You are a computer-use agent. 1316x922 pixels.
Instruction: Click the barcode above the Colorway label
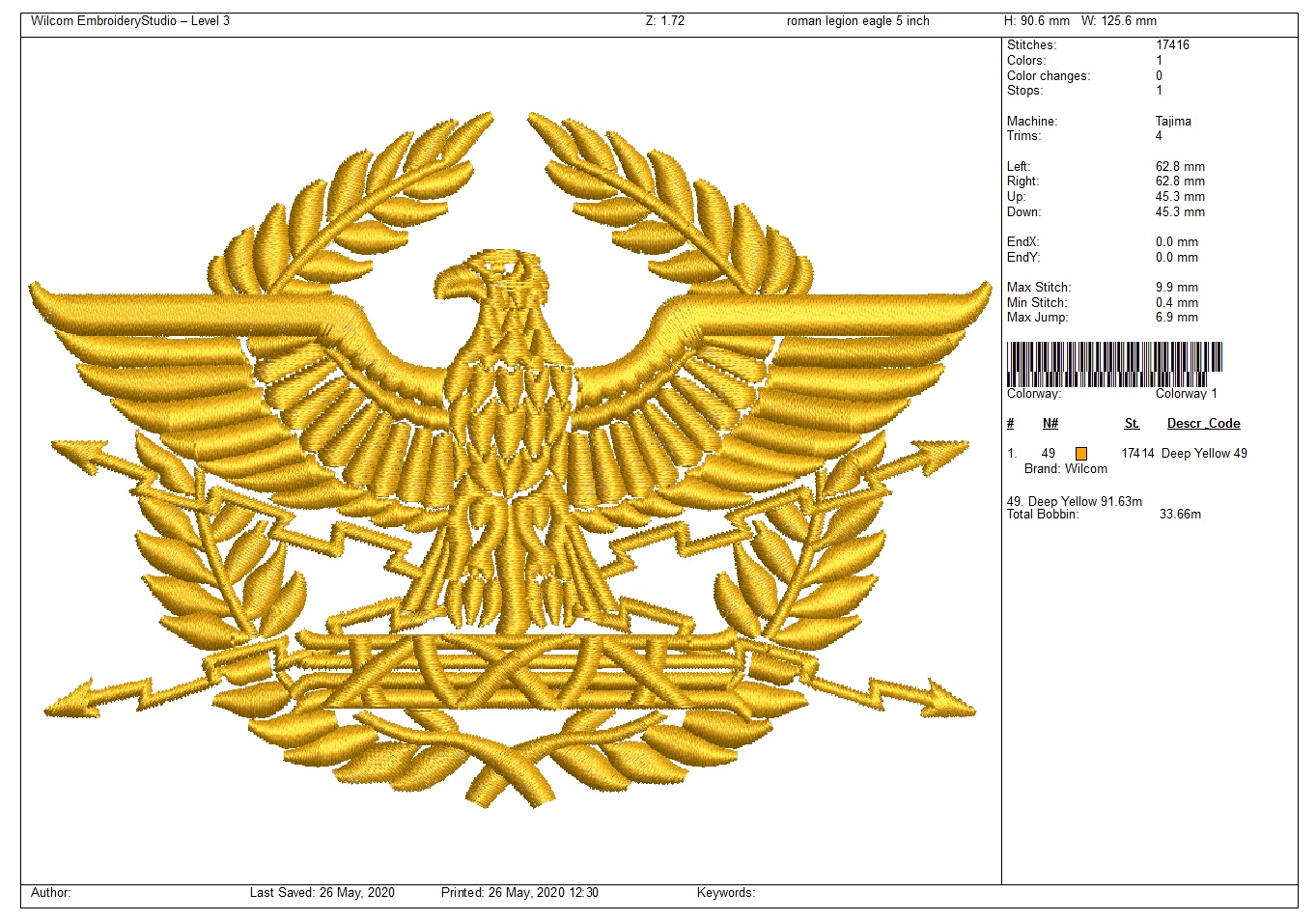1114,364
